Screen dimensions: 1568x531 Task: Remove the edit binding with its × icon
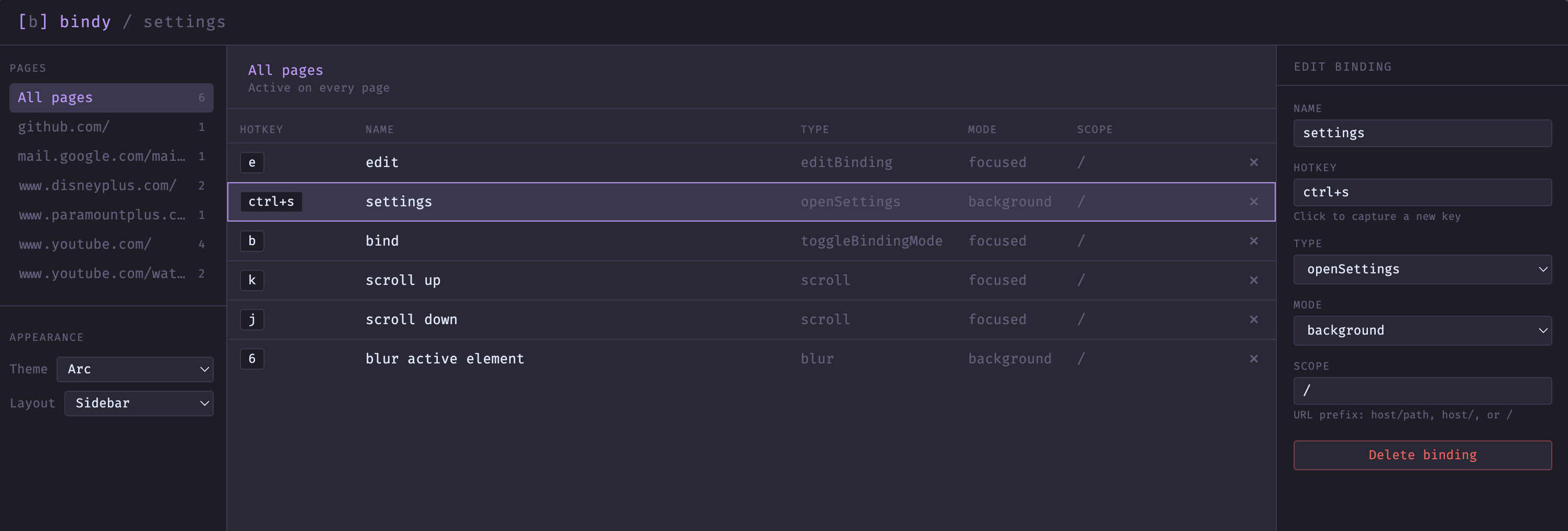pyautogui.click(x=1253, y=162)
